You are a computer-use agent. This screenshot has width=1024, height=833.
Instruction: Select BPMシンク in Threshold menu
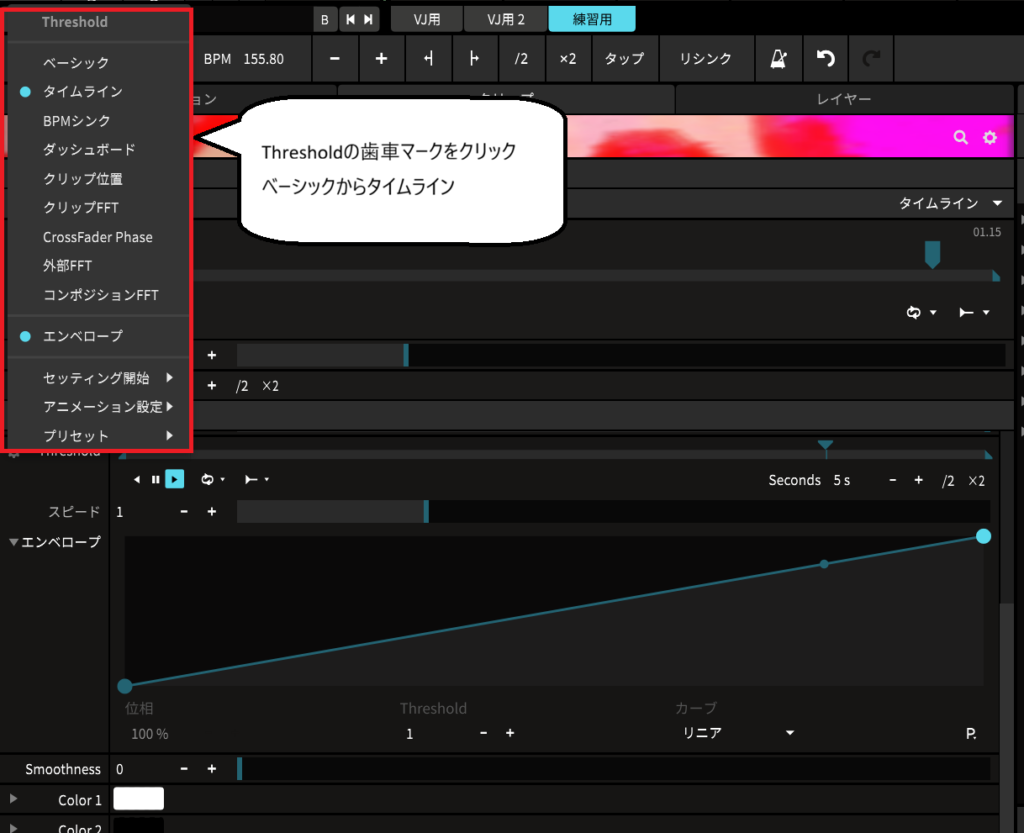tap(76, 121)
